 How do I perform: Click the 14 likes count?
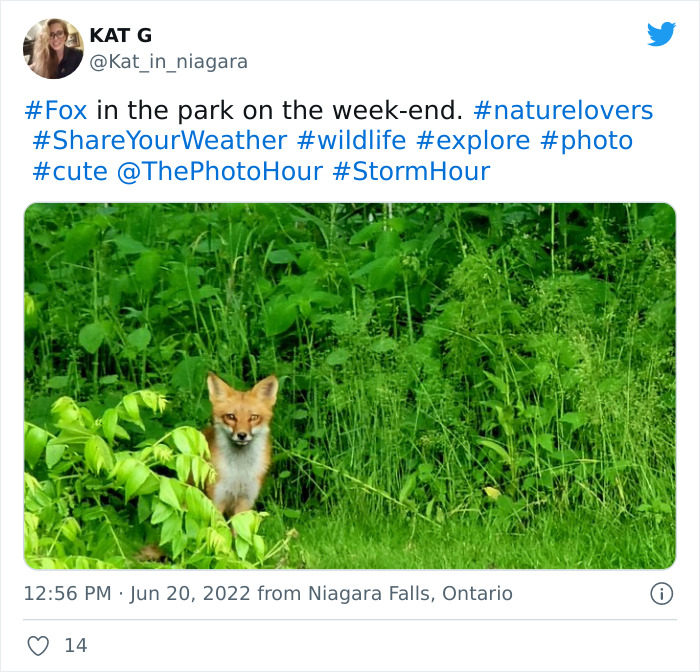point(76,646)
